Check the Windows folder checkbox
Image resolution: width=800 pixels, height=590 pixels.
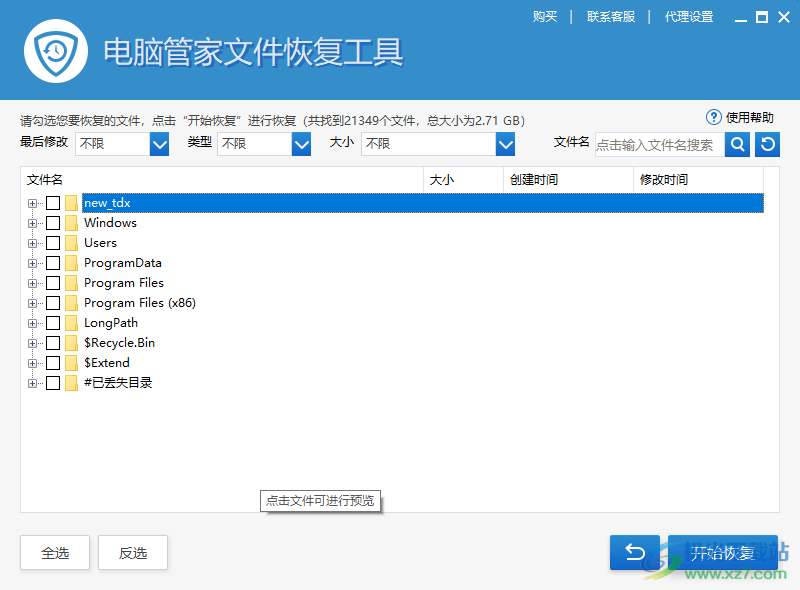click(x=53, y=223)
